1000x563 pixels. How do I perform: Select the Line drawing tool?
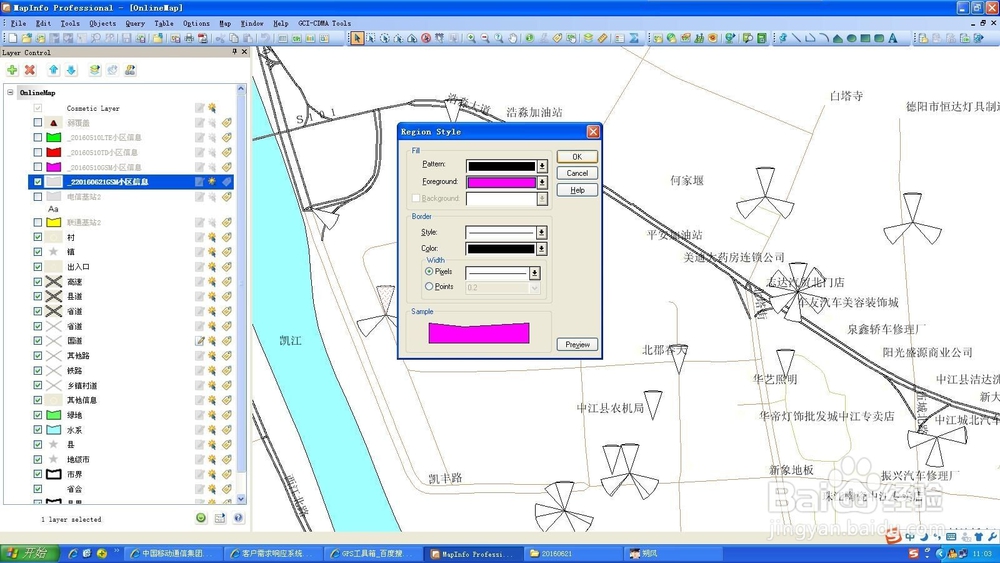(x=797, y=38)
